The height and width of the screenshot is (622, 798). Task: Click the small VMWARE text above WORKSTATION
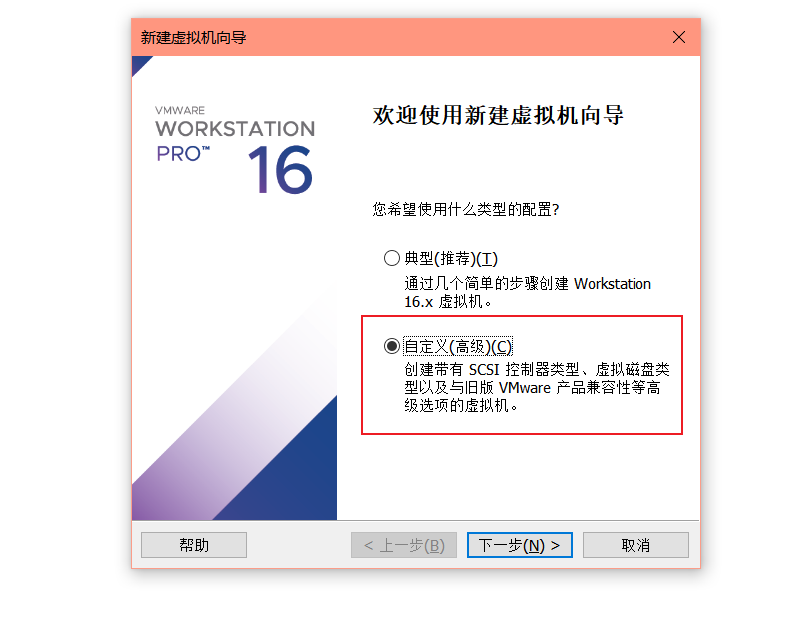tap(180, 110)
